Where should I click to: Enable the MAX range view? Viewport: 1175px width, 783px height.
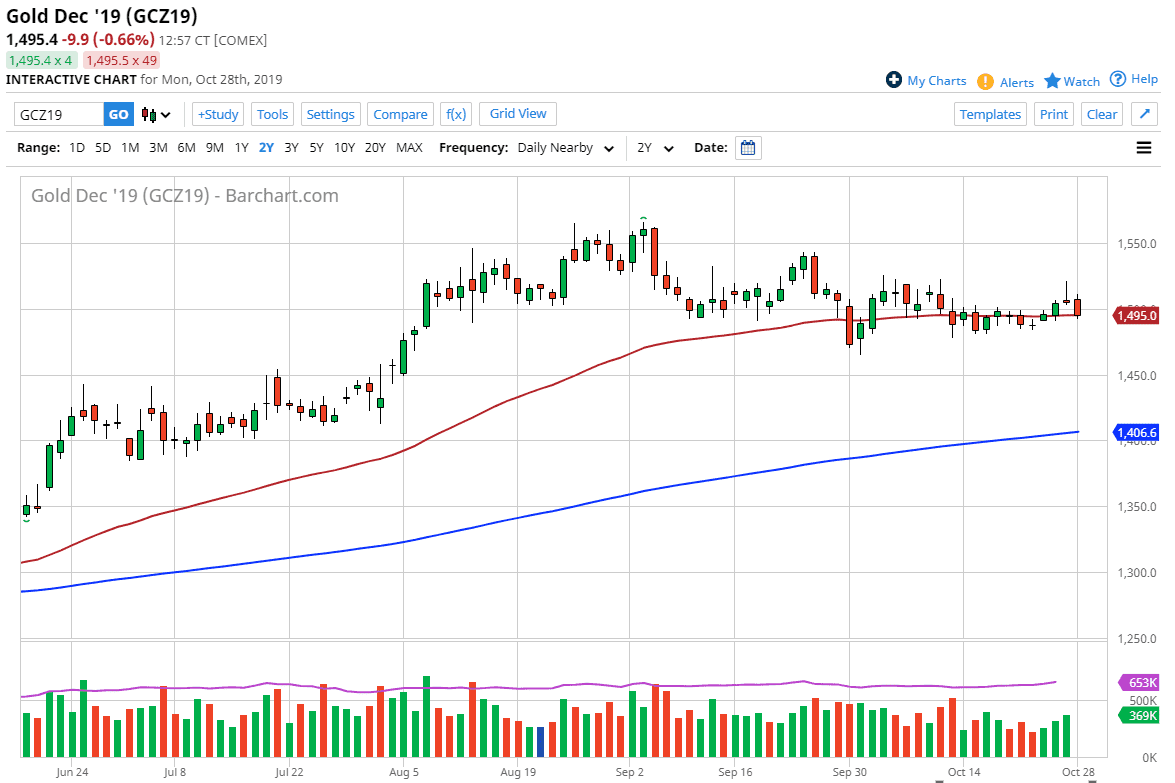tap(409, 147)
